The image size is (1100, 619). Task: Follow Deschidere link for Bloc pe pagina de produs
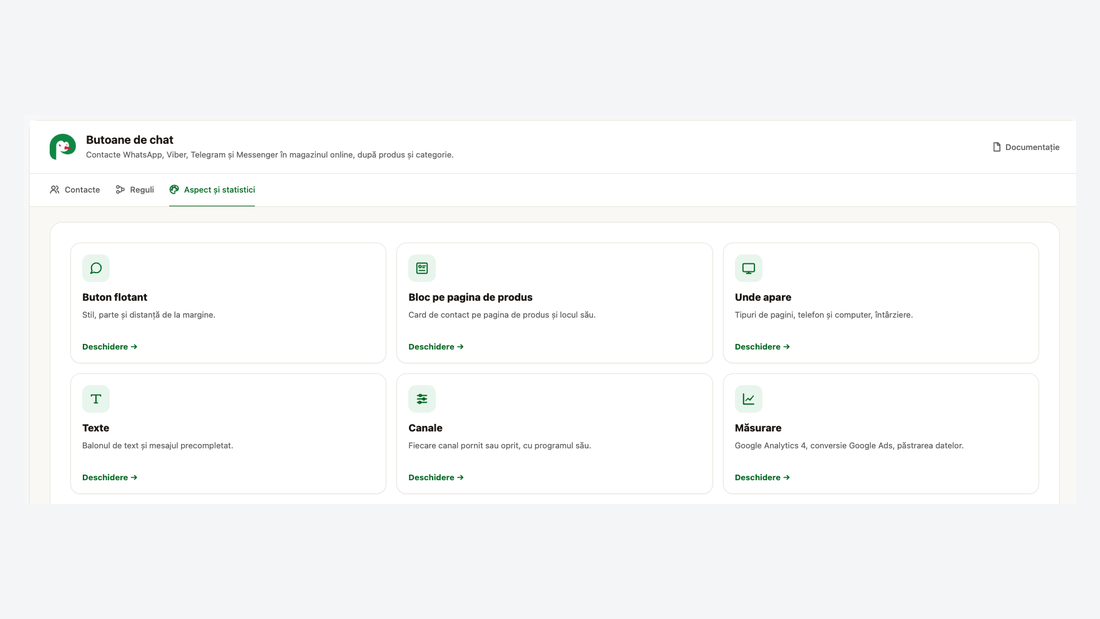(x=436, y=347)
